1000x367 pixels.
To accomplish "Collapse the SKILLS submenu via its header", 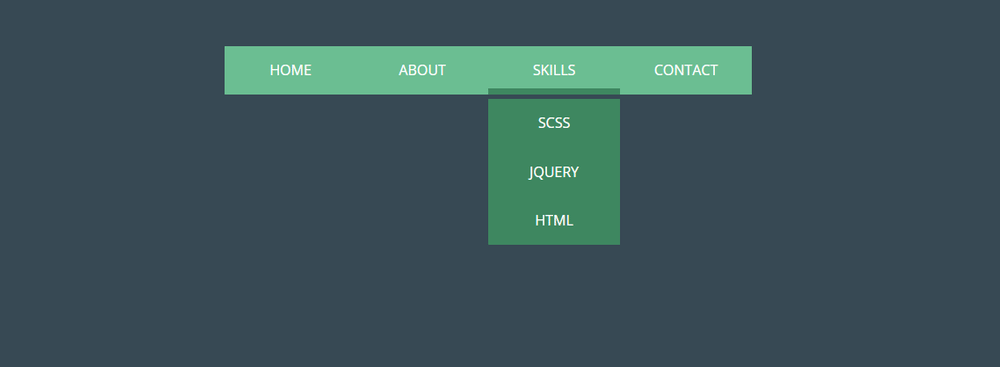I will point(554,70).
